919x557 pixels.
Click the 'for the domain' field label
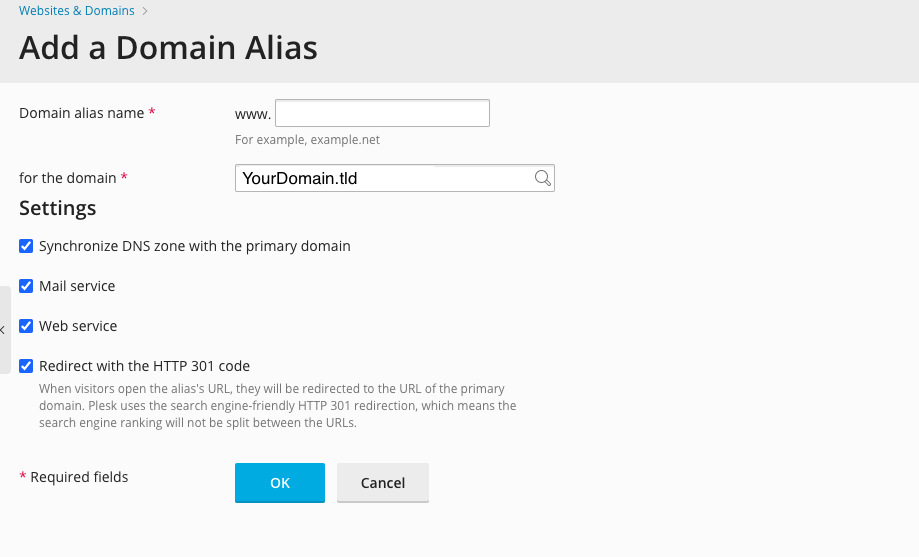click(67, 178)
